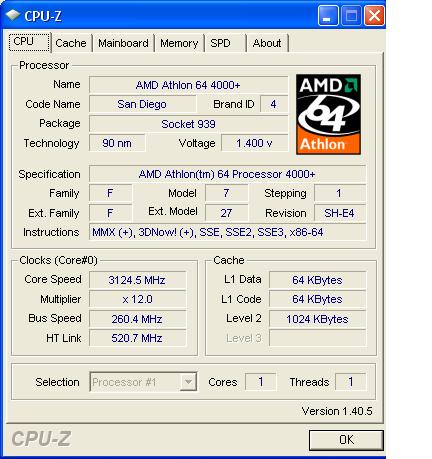Click the HT Link value 520.7 MHz

(x=137, y=338)
